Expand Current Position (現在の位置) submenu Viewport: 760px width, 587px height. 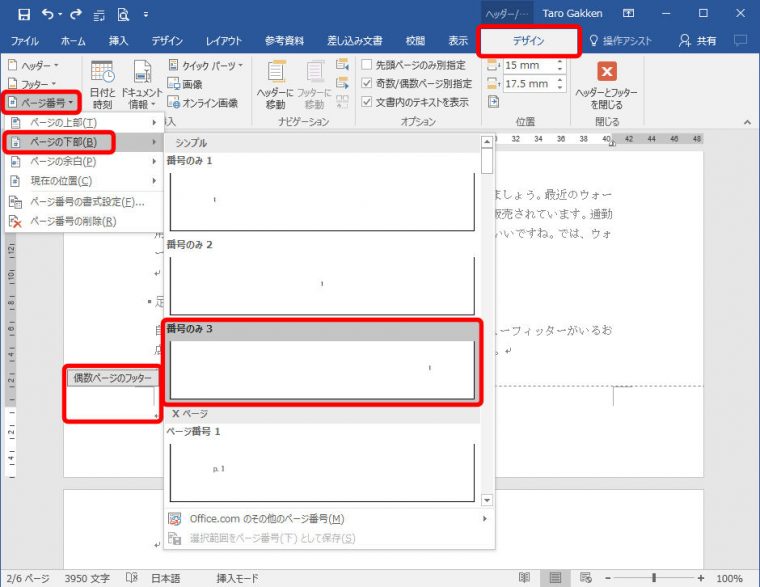pos(83,181)
